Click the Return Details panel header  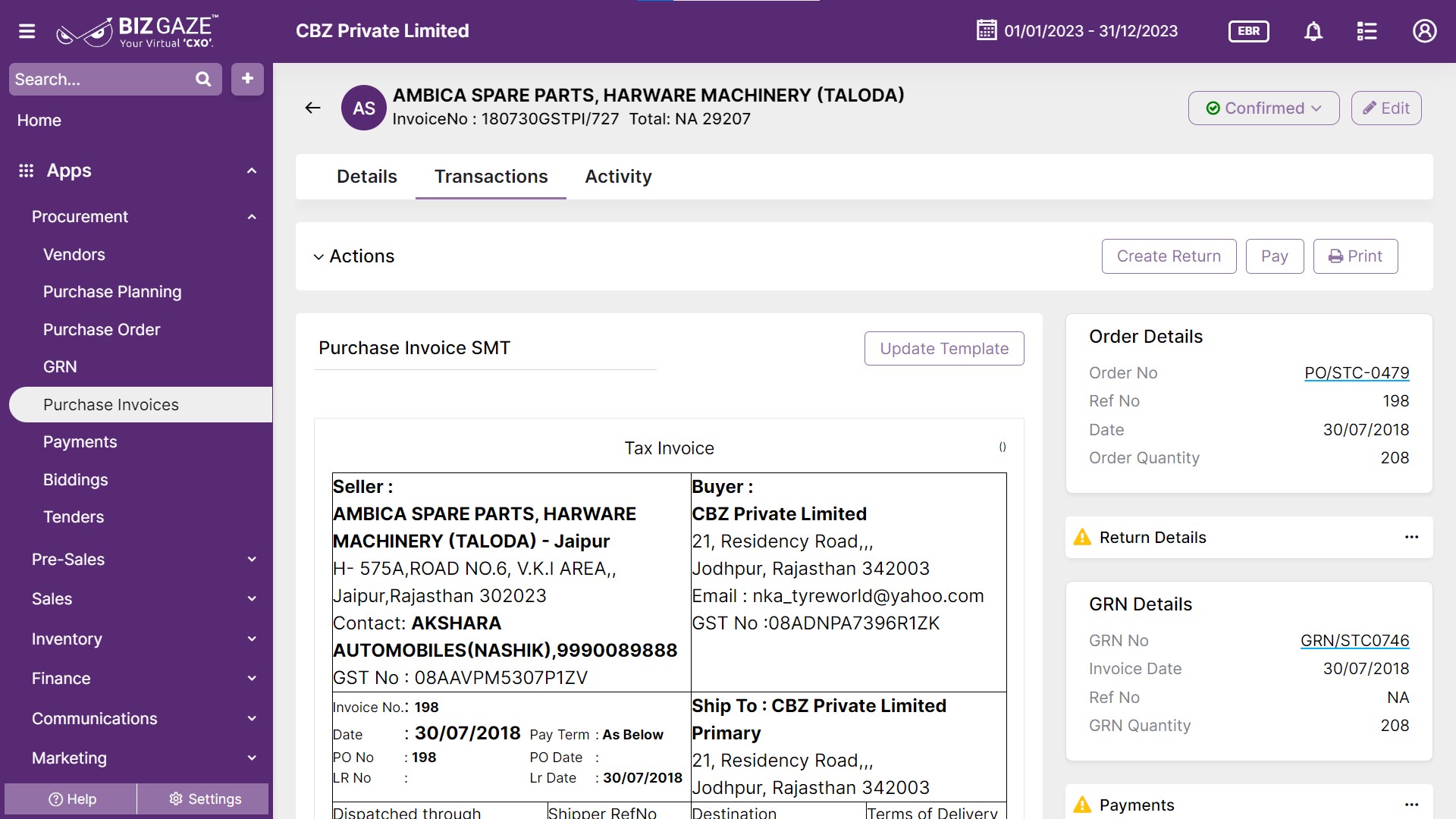click(x=1249, y=537)
